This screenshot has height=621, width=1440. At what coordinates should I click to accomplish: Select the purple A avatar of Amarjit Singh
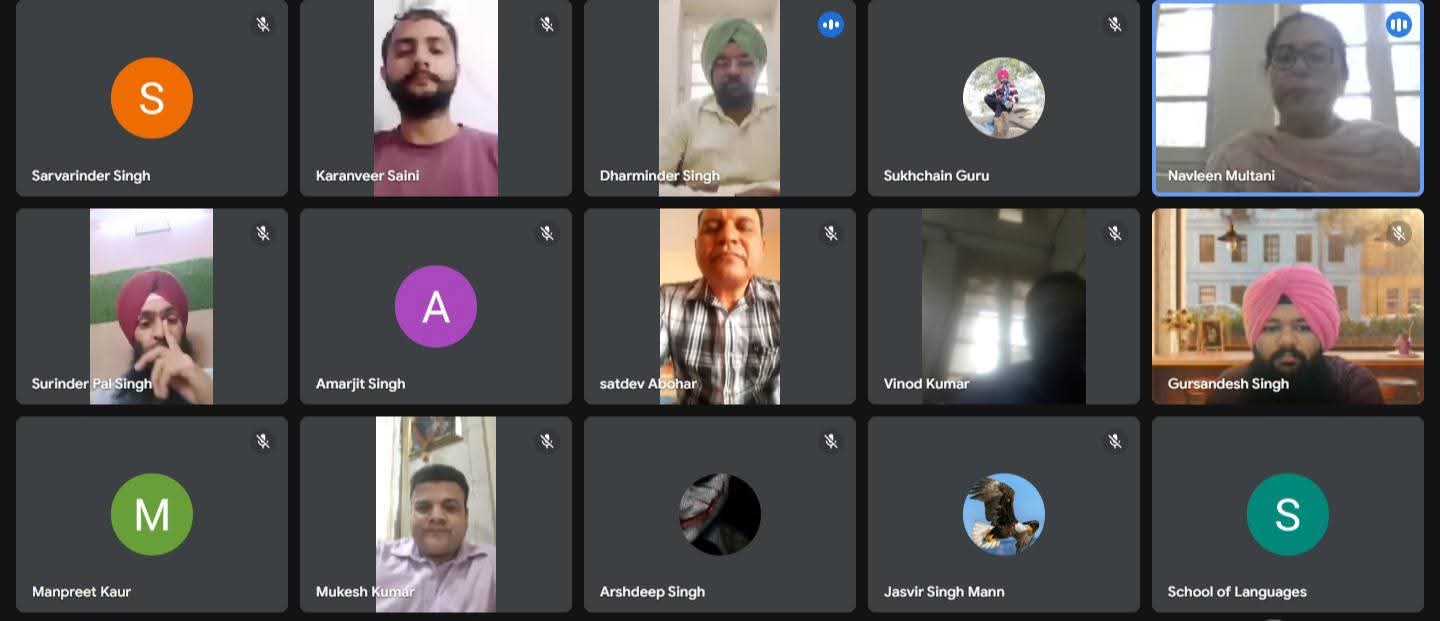point(436,306)
